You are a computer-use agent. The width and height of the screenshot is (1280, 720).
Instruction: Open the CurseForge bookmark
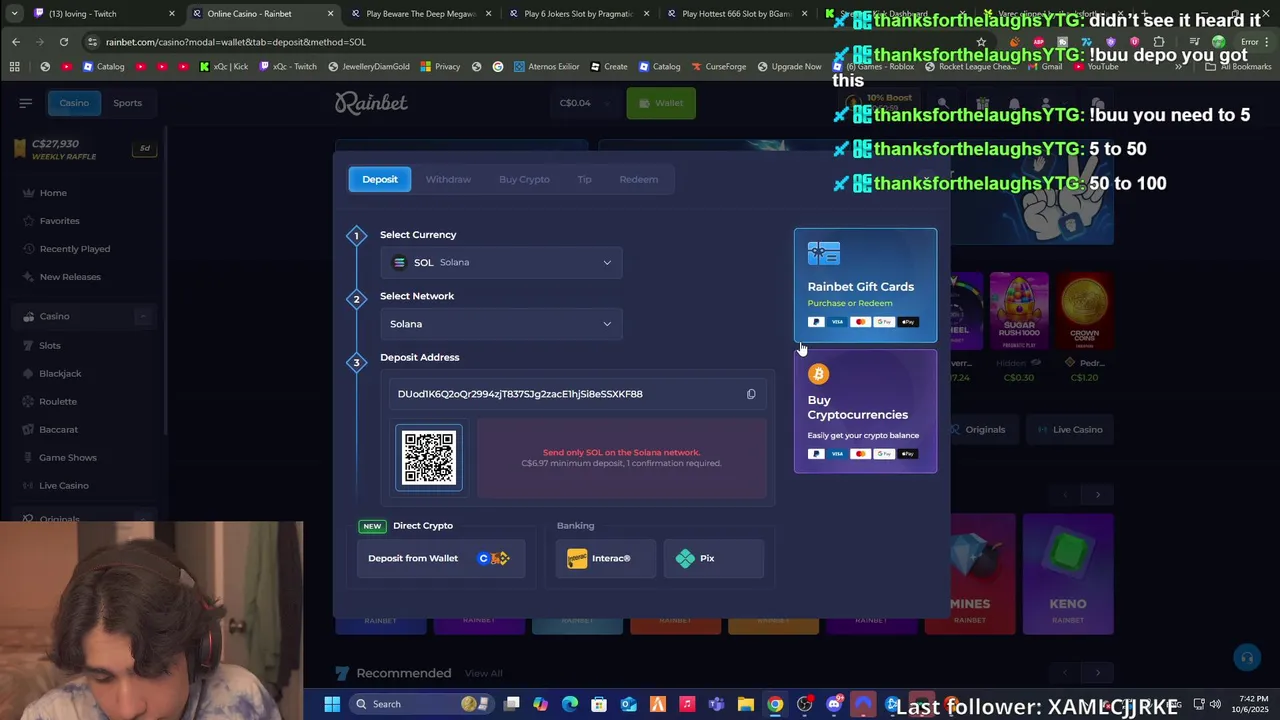[x=718, y=67]
